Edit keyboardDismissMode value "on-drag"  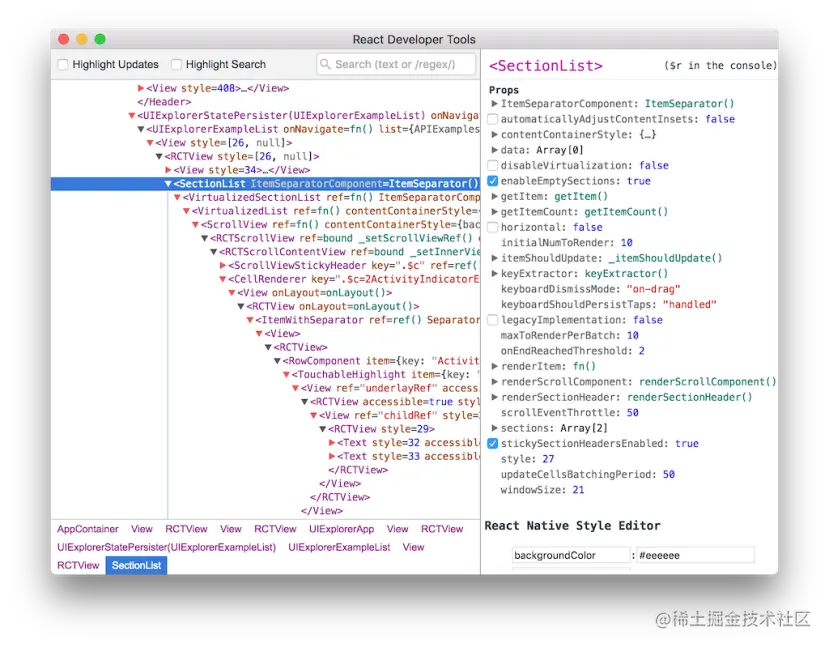tap(653, 289)
